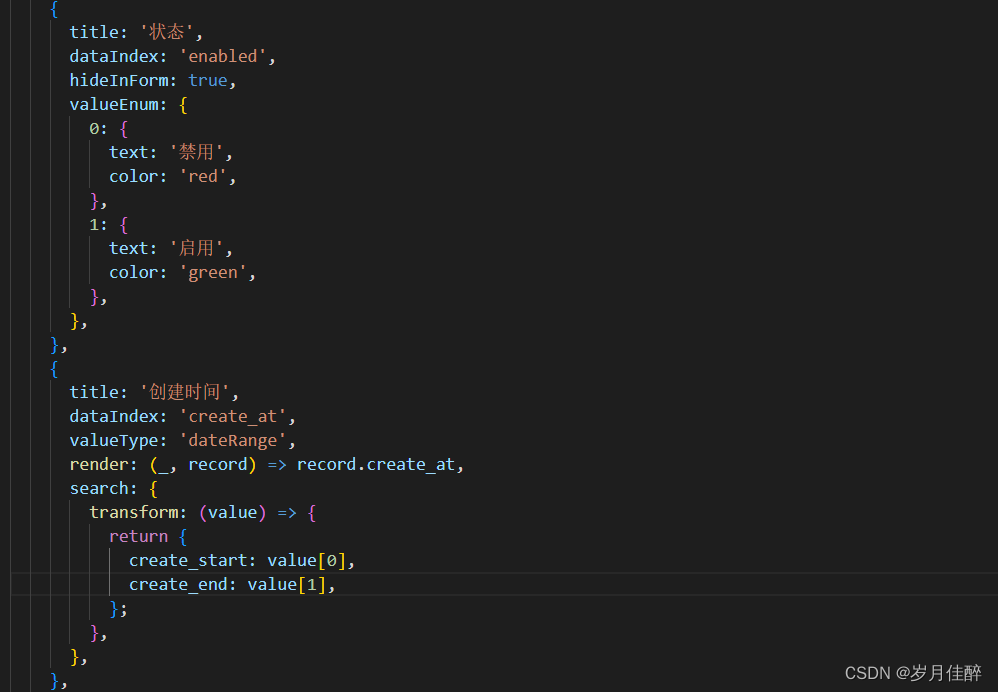This screenshot has height=692, width=998.
Task: Click the 'dateRange' string value
Action: pyautogui.click(x=232, y=441)
